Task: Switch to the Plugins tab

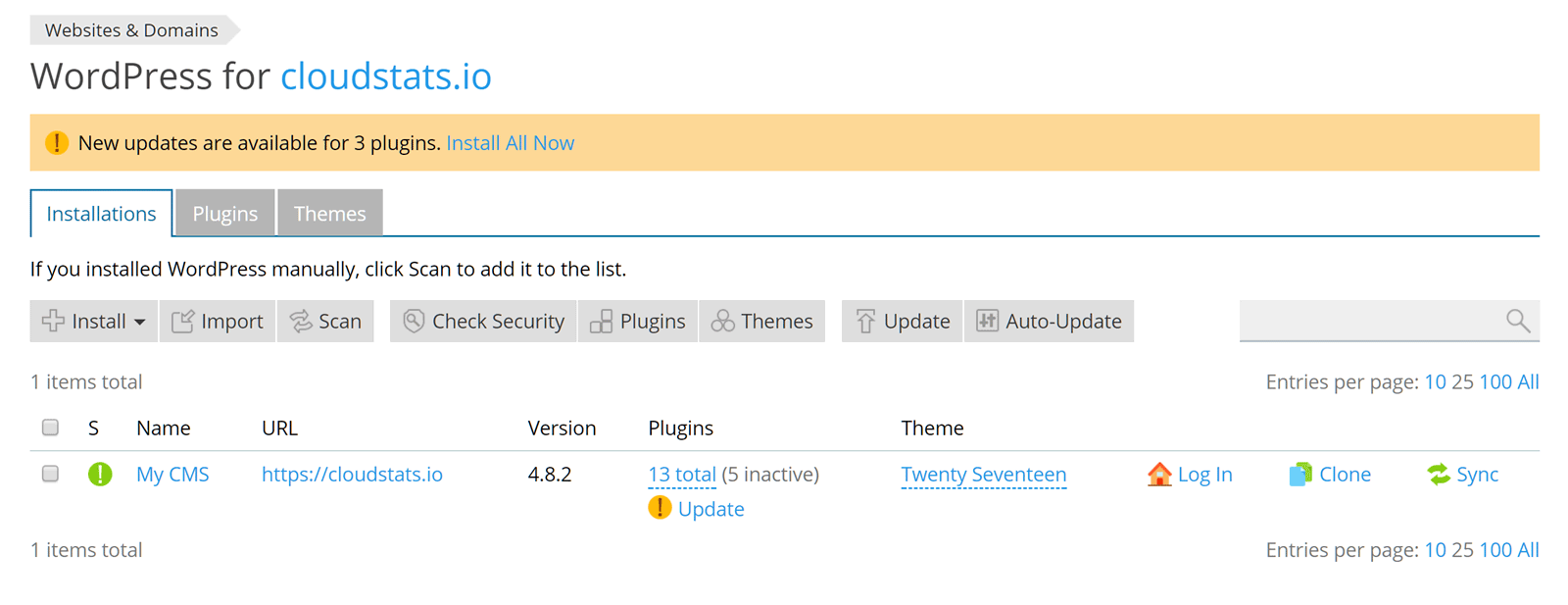Action: (x=224, y=213)
